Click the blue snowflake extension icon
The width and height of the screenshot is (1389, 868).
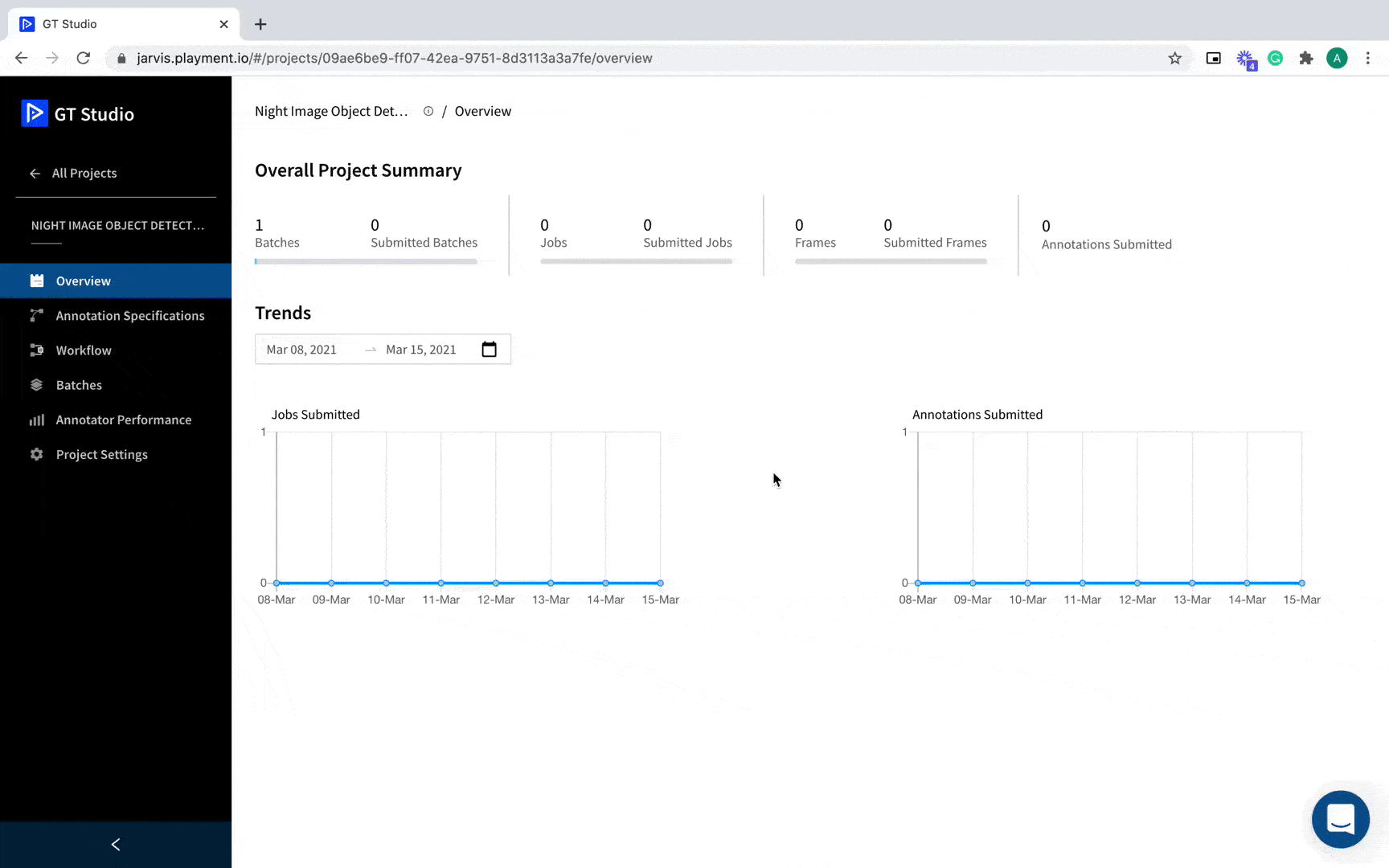pos(1245,59)
